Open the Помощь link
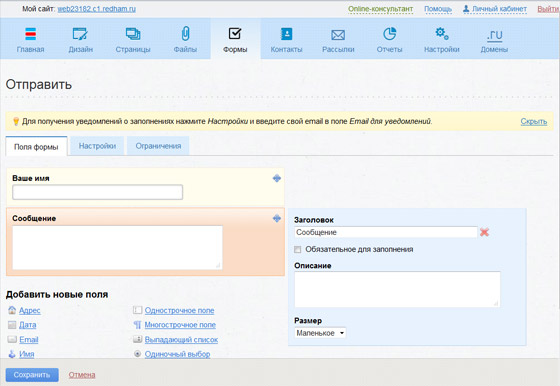This screenshot has height=386, width=560. [438, 9]
